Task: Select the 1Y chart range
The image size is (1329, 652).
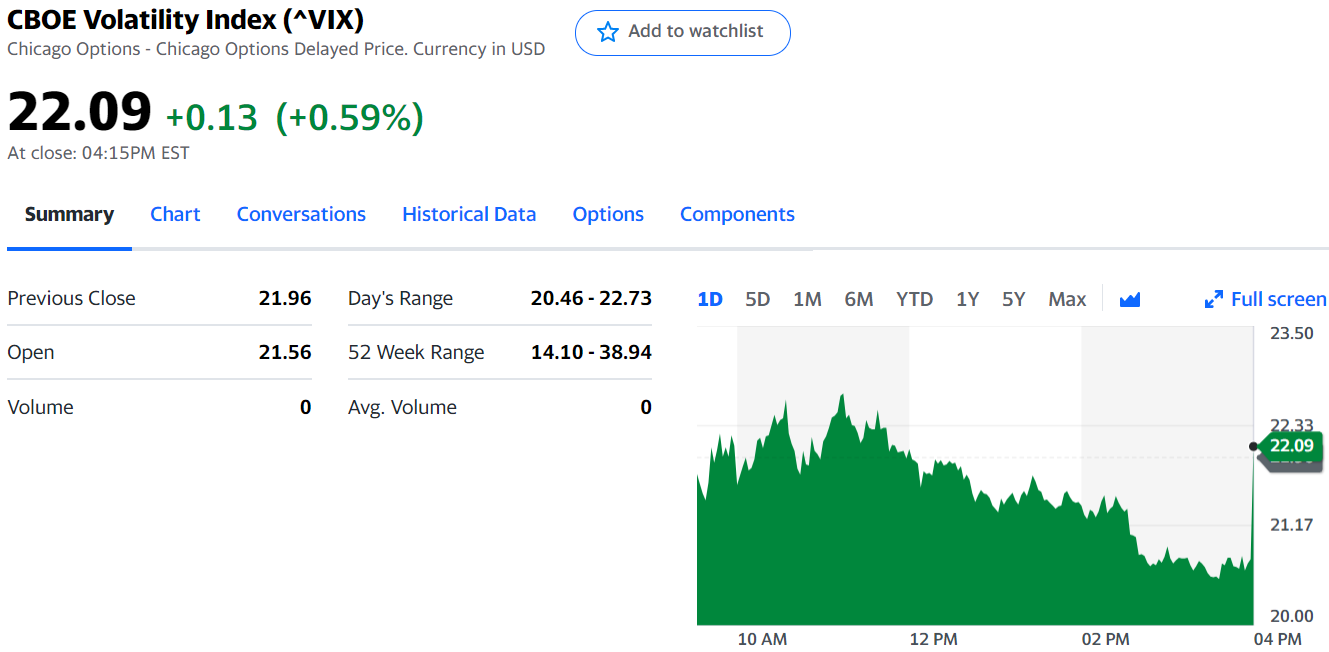Action: (967, 299)
